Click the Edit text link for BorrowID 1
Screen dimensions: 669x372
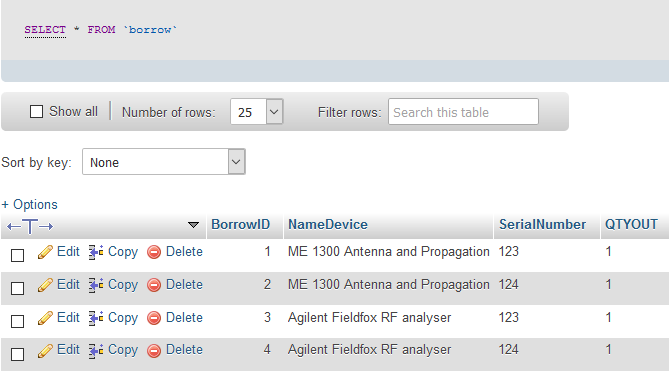click(68, 252)
